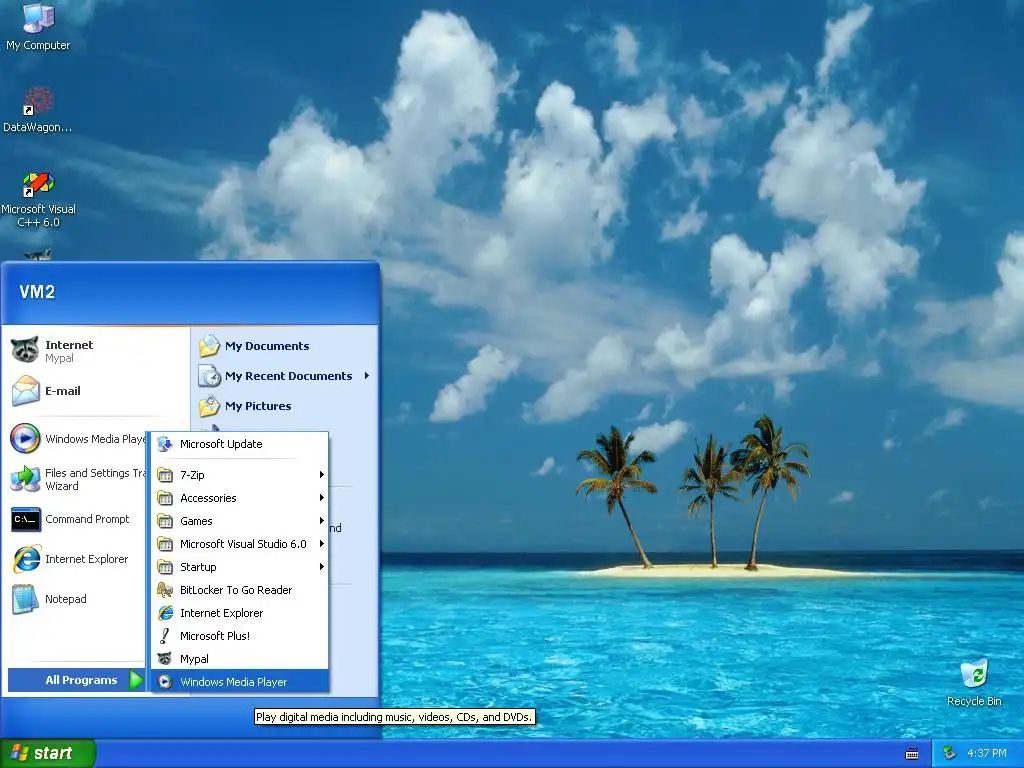Open My Computer desktop icon
The height and width of the screenshot is (768, 1024).
[x=38, y=26]
